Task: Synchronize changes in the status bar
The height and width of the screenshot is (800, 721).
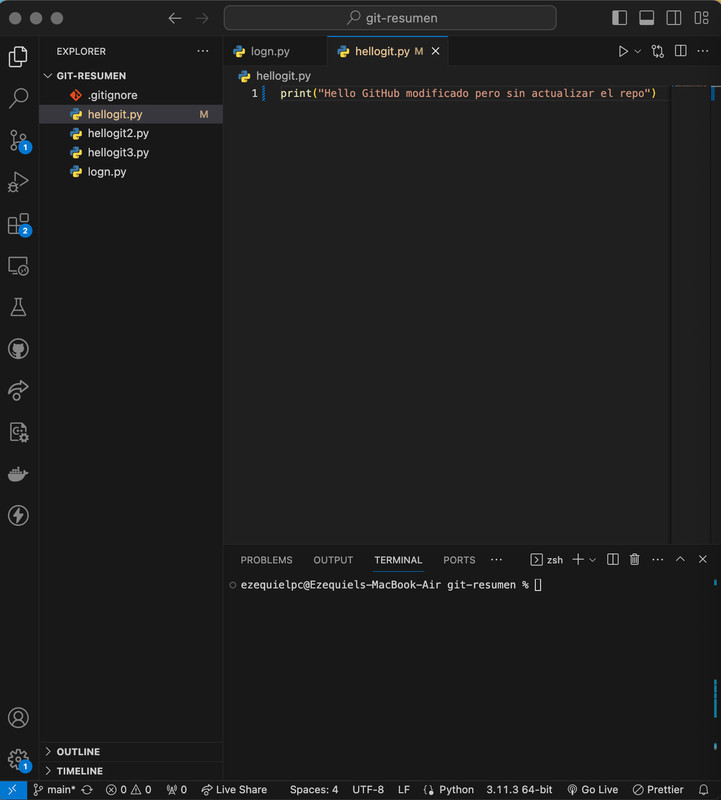Action: 87,790
